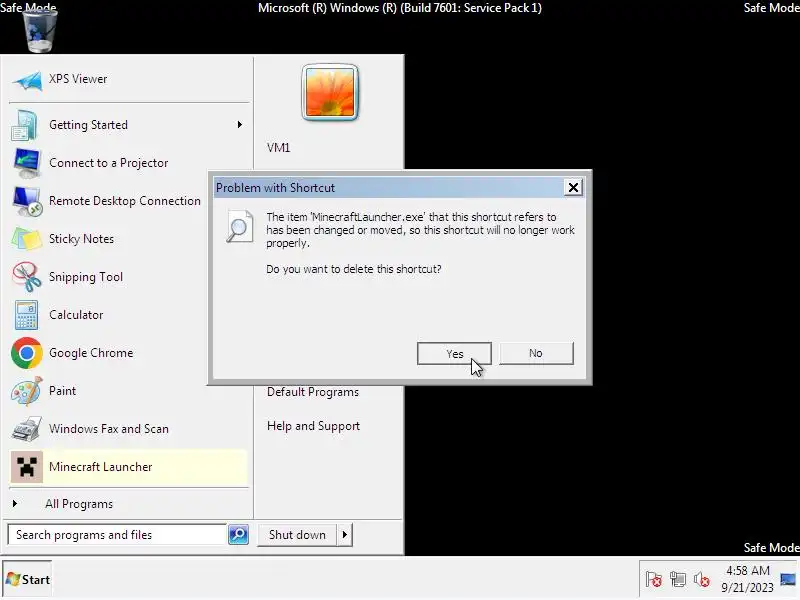Viewport: 800px width, 600px height.
Task: Click the Getting Started icon
Action: tap(25, 125)
